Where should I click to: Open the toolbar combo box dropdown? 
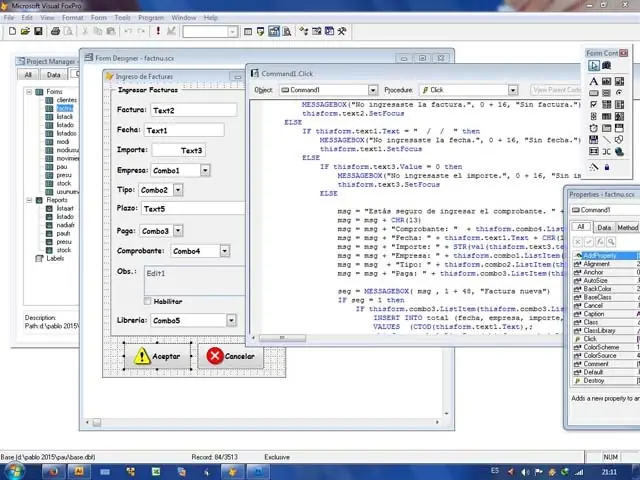click(x=233, y=31)
